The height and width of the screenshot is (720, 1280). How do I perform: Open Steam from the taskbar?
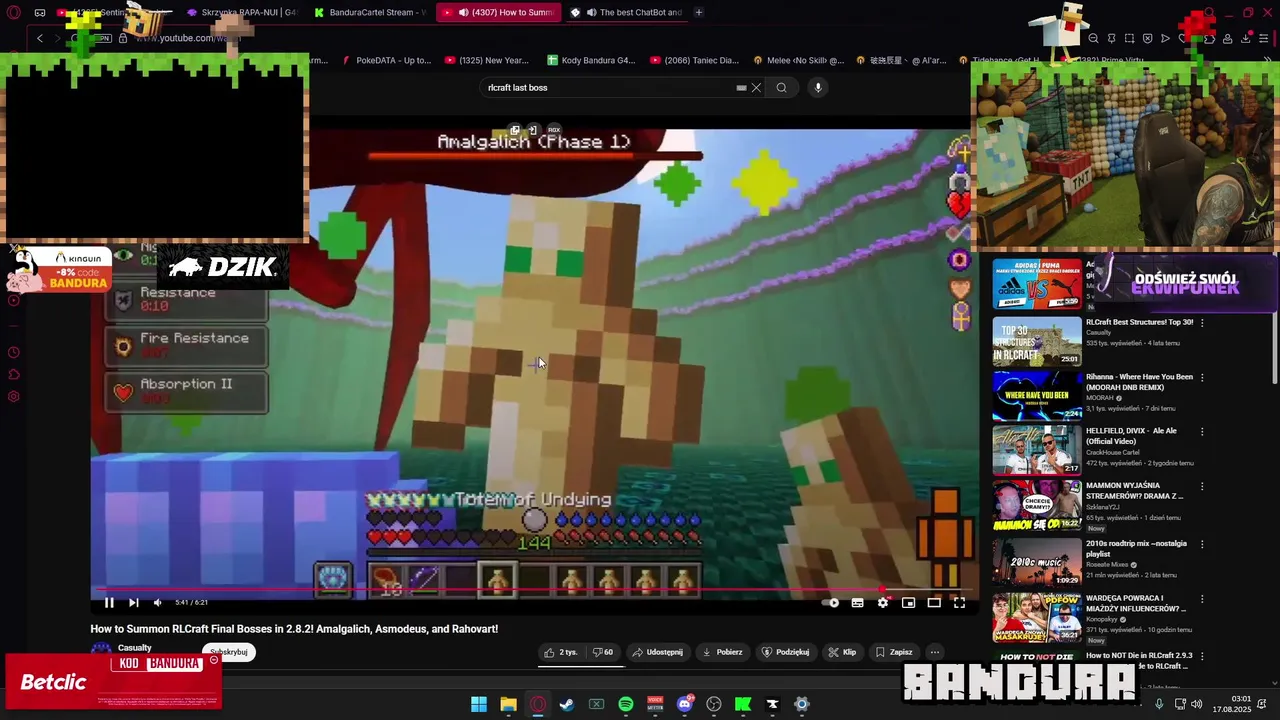pos(567,704)
